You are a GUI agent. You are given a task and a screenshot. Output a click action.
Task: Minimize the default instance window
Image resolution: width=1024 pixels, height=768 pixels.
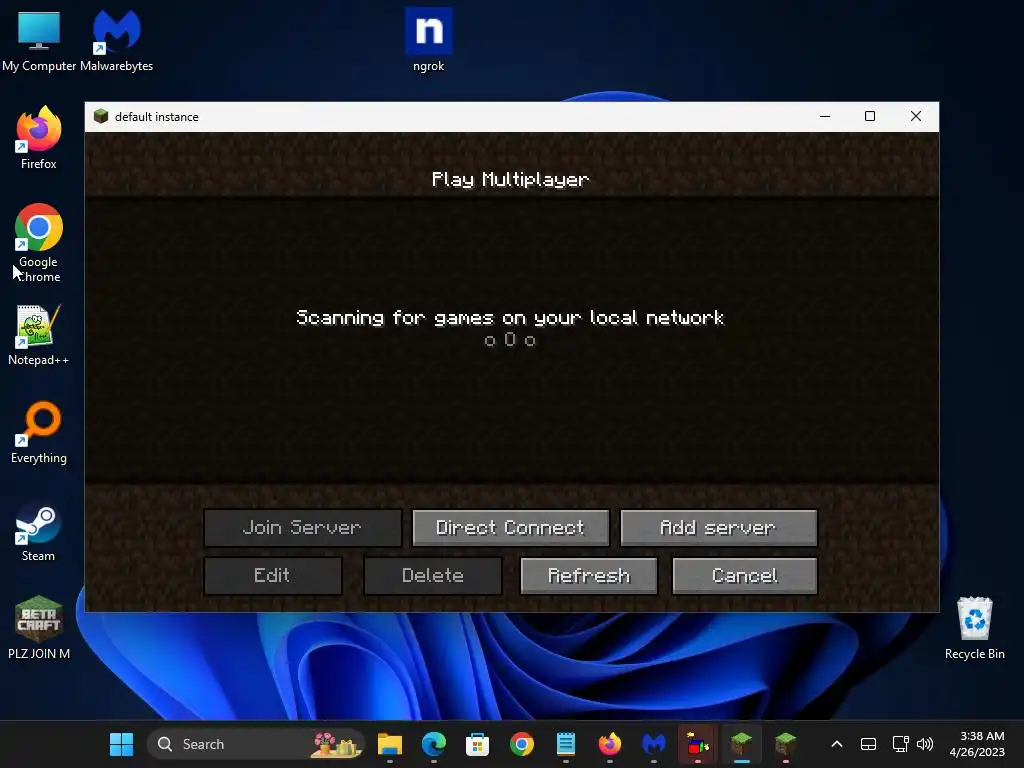point(825,116)
